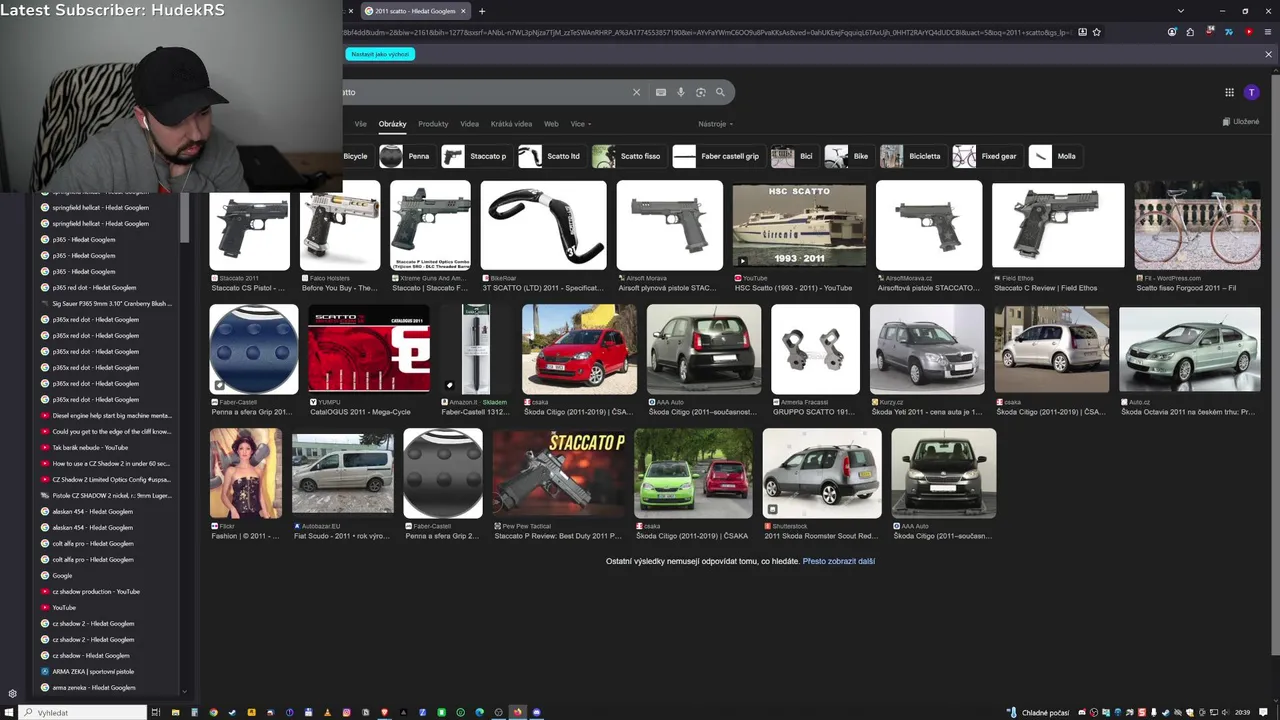Select the 'Molla' filter chip
1280x720 pixels.
(1055, 156)
